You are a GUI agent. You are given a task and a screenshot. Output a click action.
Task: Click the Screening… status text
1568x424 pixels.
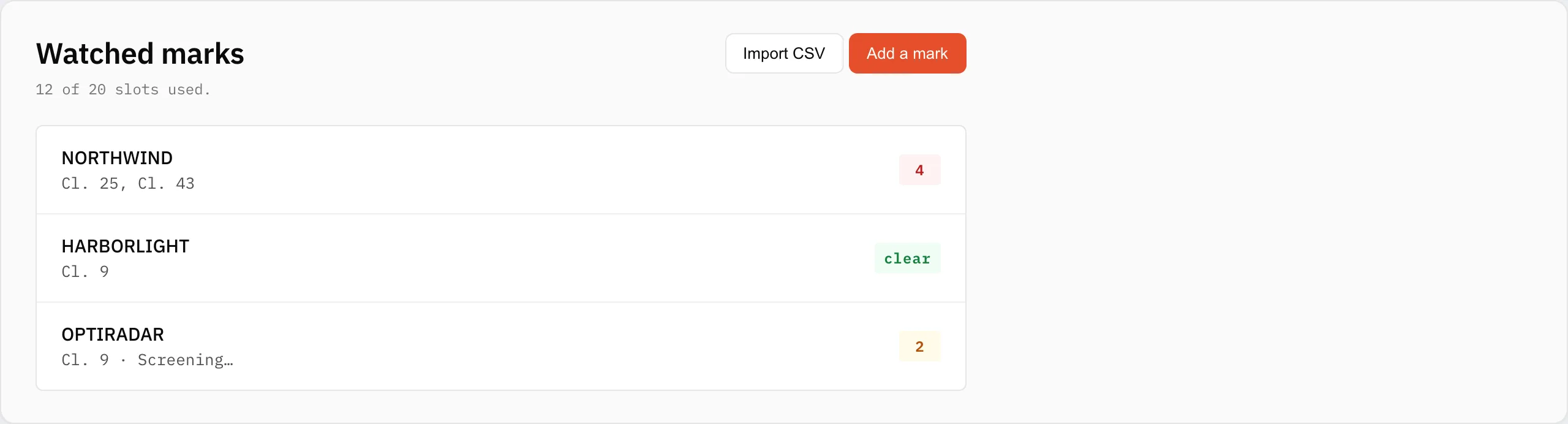186,360
